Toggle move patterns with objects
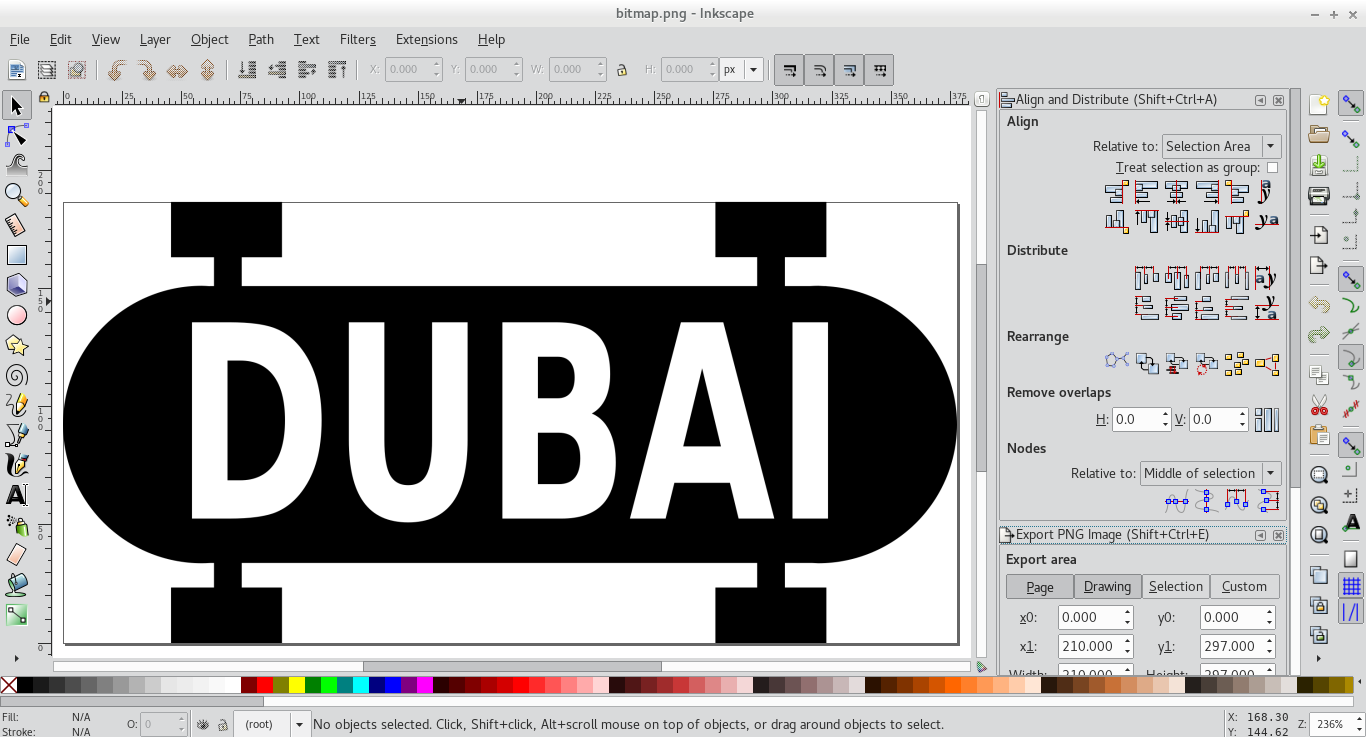This screenshot has width=1366, height=737. point(879,70)
